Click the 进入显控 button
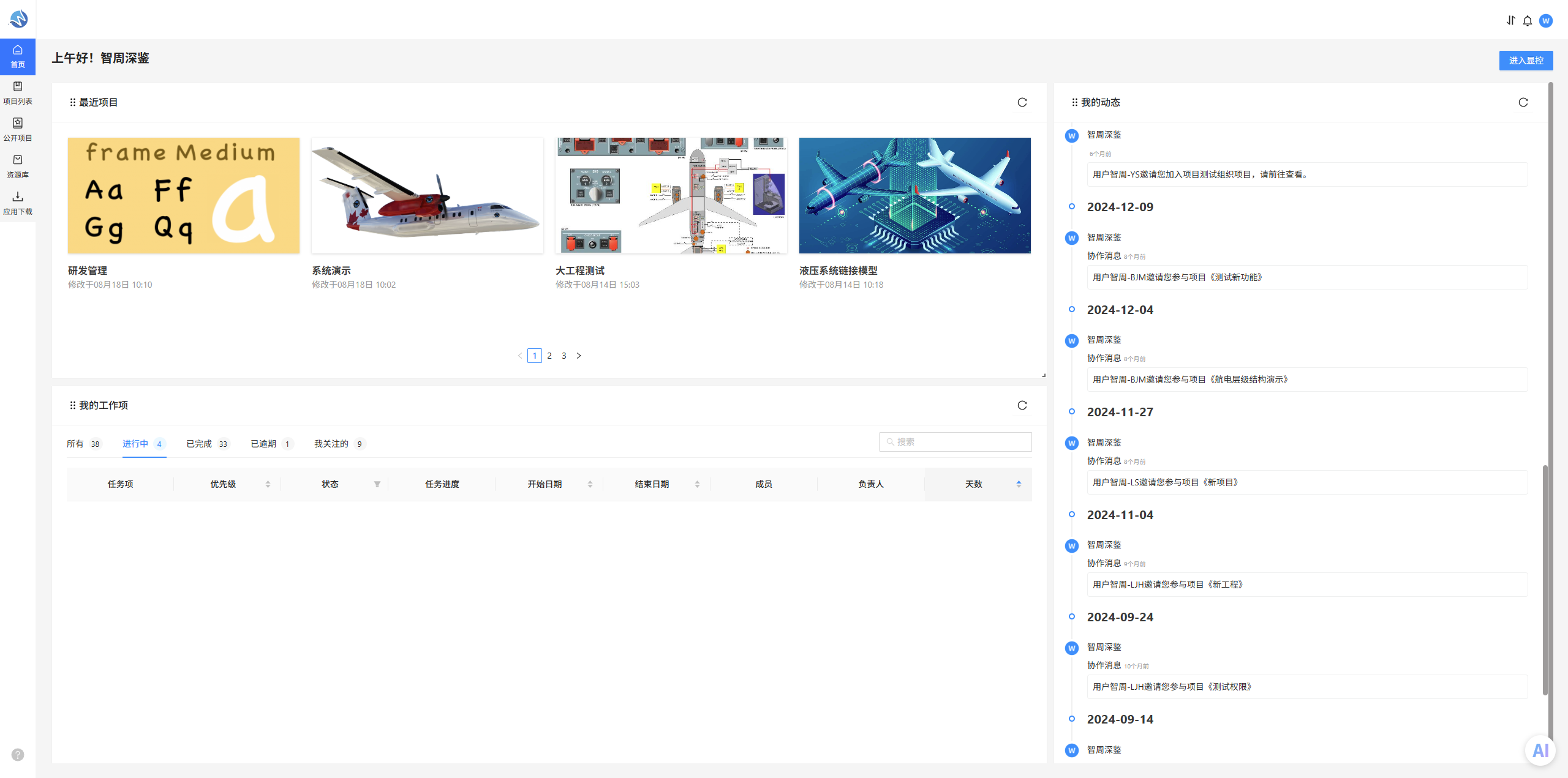1568x778 pixels. (1526, 61)
